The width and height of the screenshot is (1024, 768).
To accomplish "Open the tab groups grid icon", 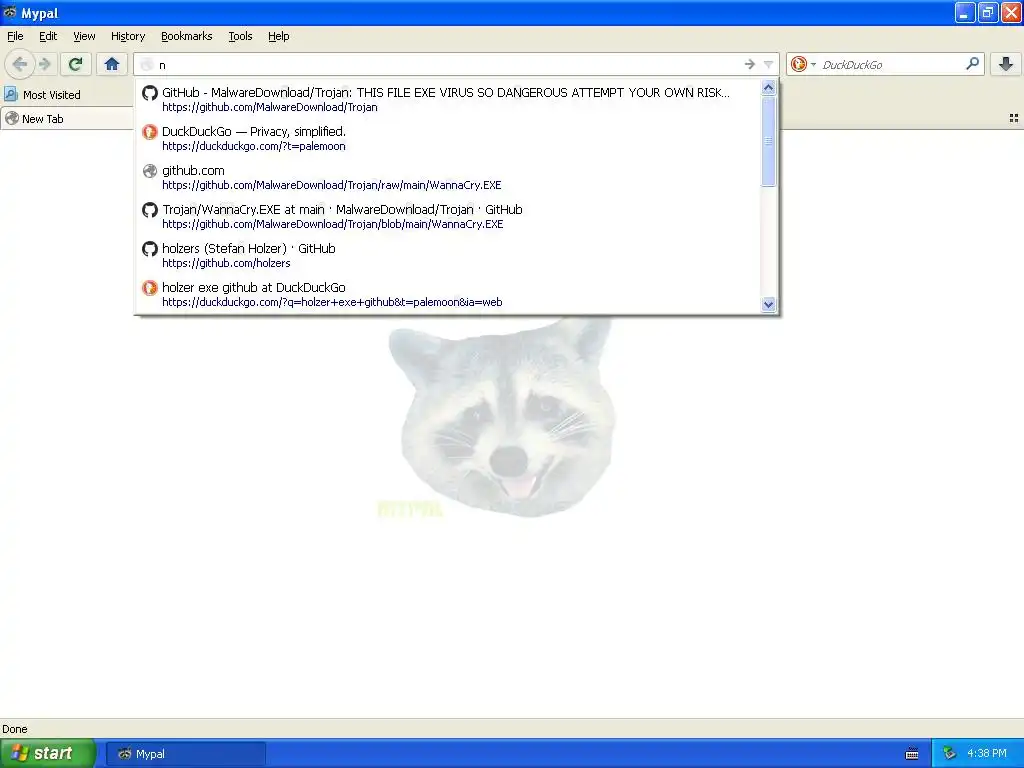I will pyautogui.click(x=1014, y=118).
